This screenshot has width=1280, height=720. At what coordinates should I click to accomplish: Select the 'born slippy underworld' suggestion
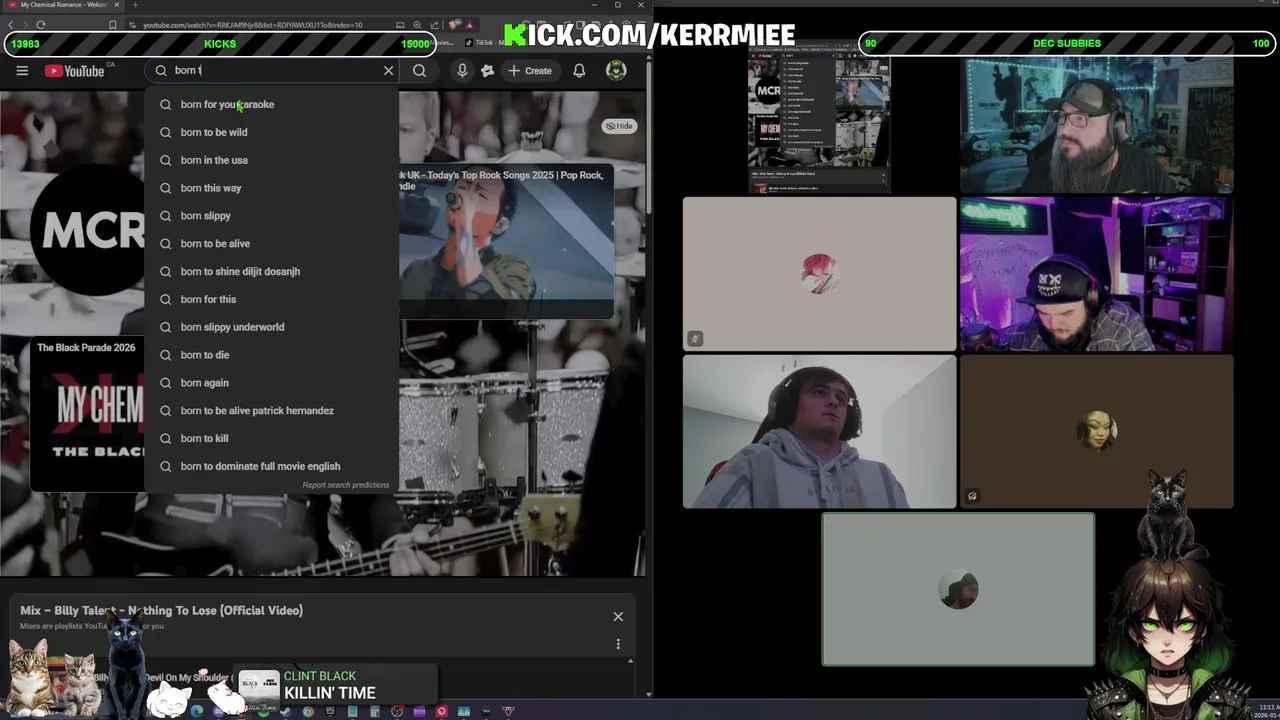(x=272, y=327)
